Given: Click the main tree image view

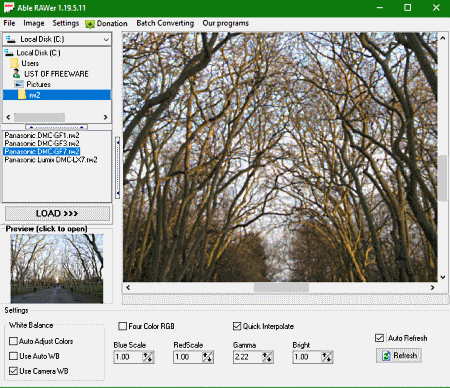Looking at the screenshot, I should tap(280, 157).
